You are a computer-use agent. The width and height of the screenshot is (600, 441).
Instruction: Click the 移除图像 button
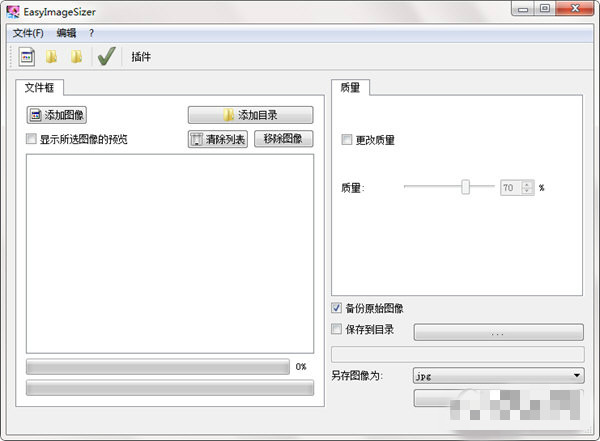(x=284, y=139)
